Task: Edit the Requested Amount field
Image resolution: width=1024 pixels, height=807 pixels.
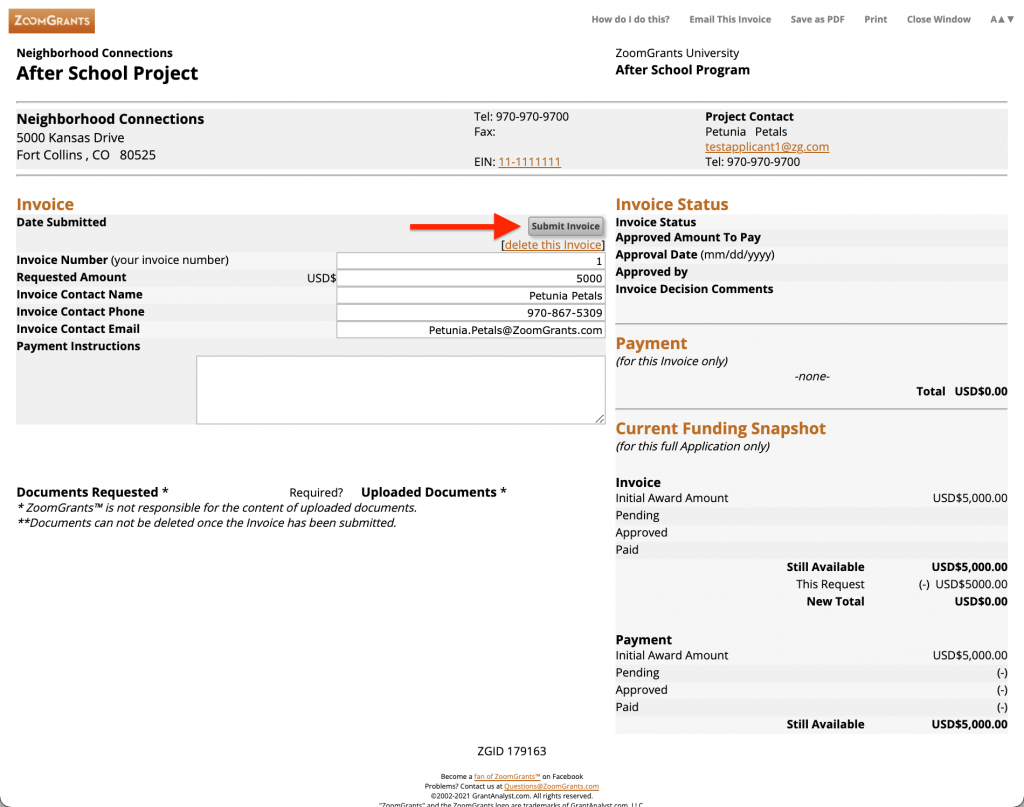Action: click(x=470, y=278)
